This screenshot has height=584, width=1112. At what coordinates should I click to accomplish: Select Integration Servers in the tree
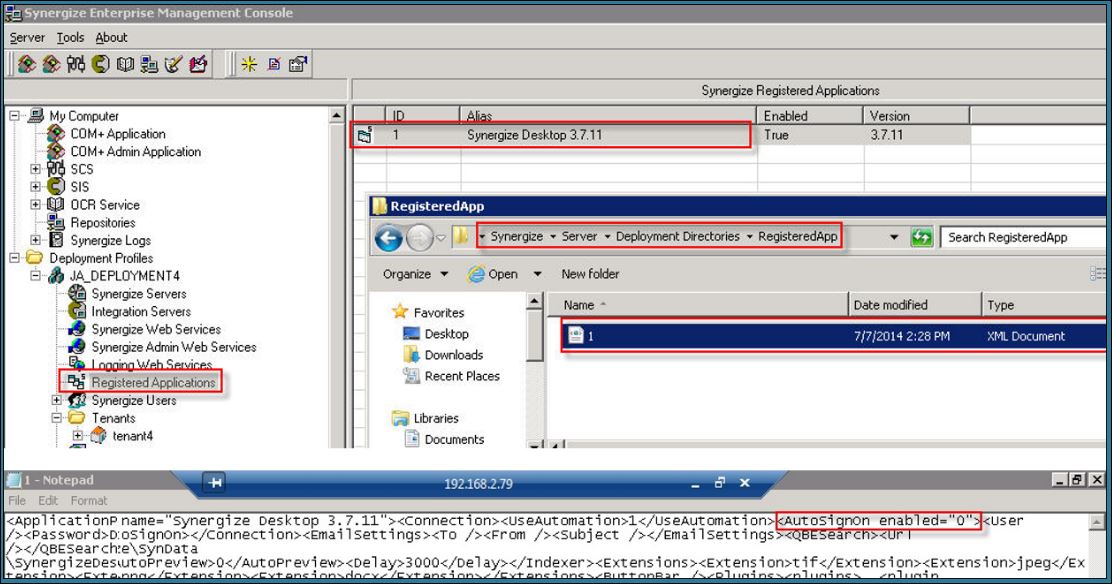click(141, 312)
